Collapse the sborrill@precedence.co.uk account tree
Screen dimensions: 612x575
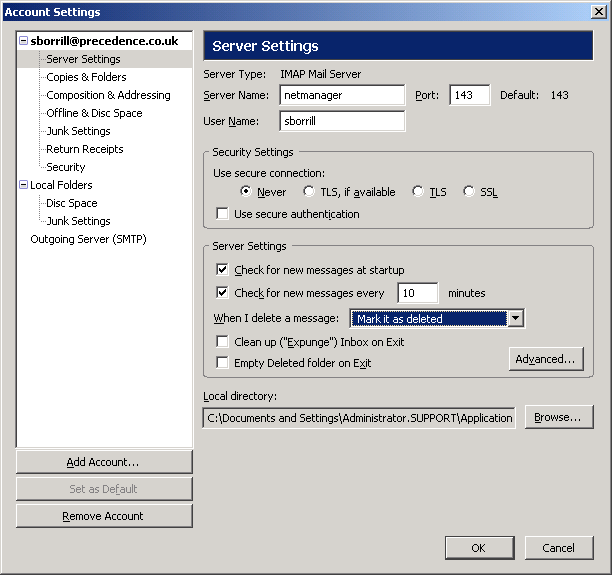click(x=23, y=41)
